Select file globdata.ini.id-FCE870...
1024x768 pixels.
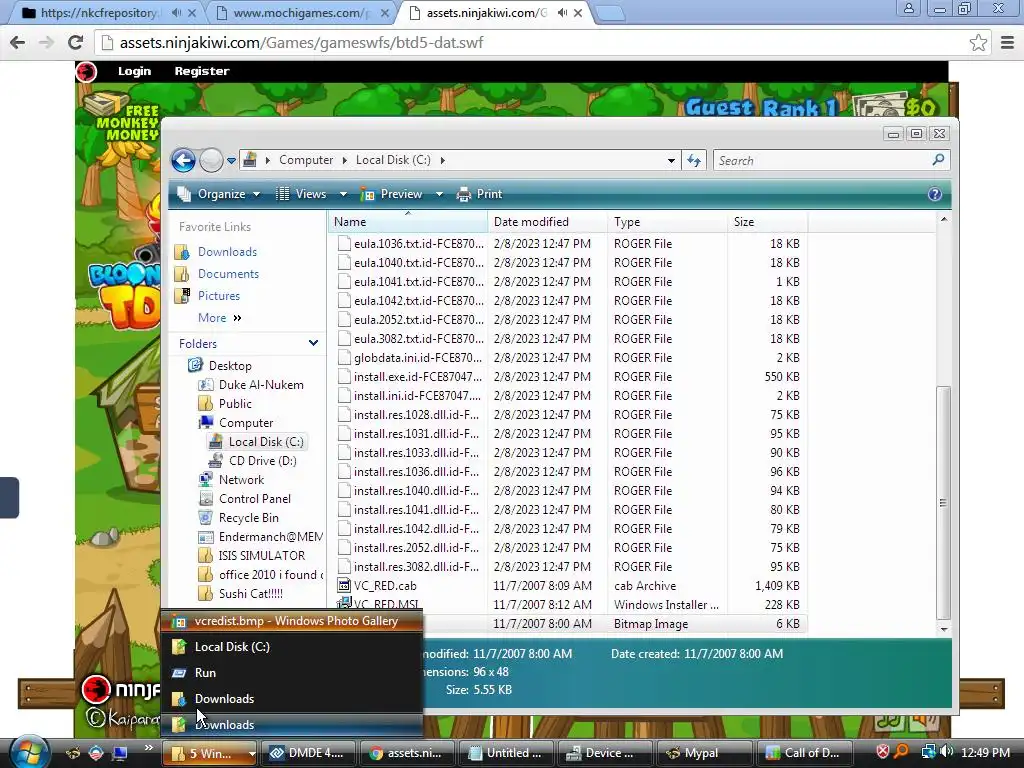(x=418, y=358)
